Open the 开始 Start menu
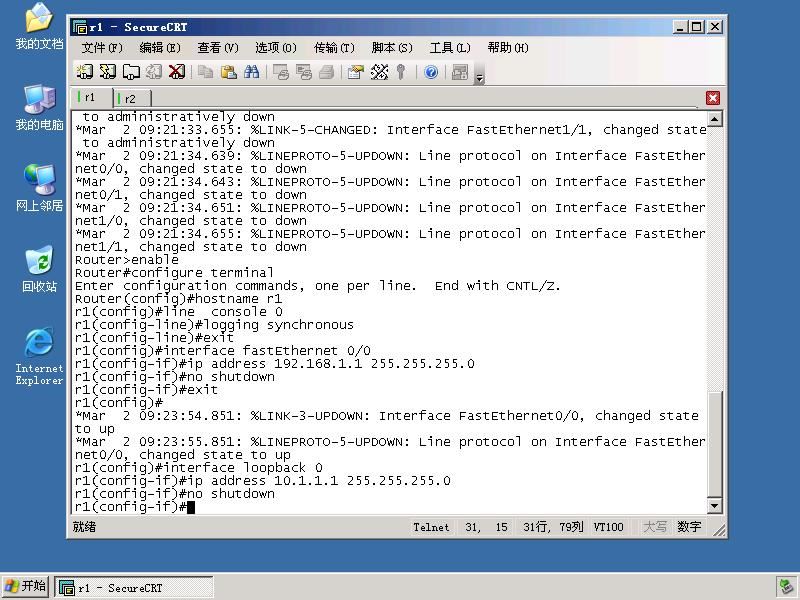 (26, 587)
